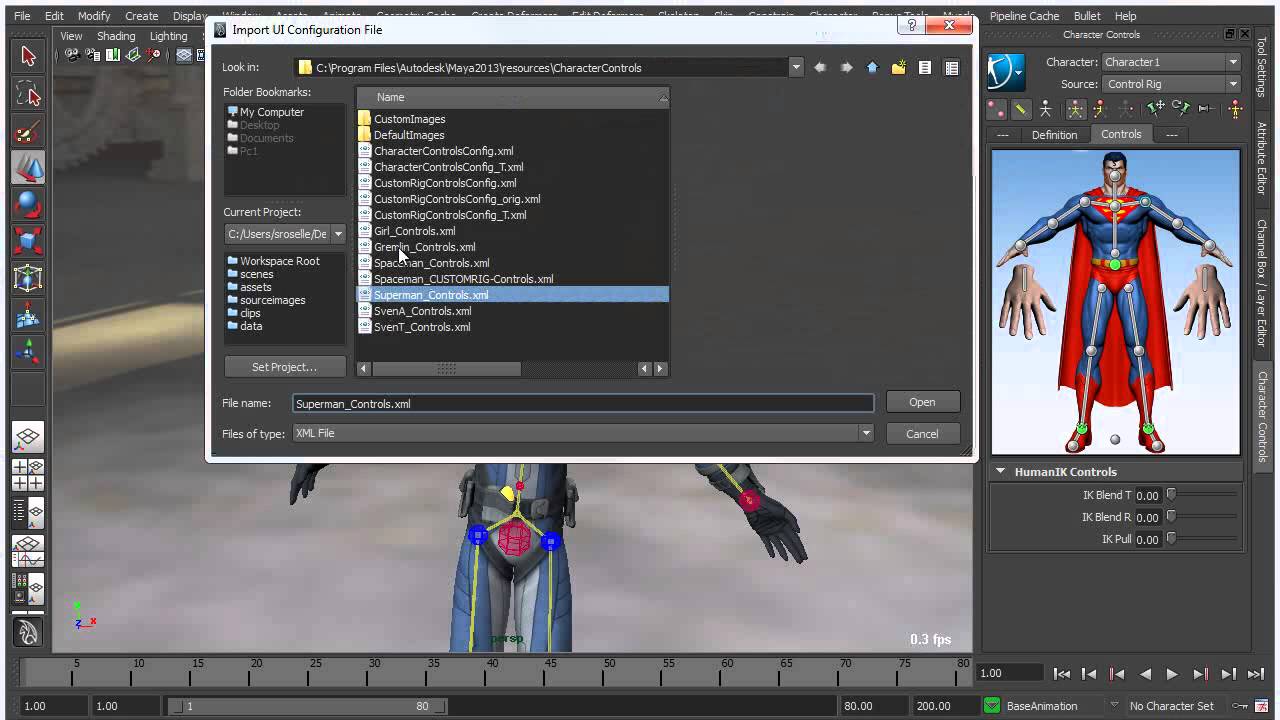Select My Computer in Folder Bookmarks
This screenshot has height=720, width=1280.
pyautogui.click(x=272, y=112)
